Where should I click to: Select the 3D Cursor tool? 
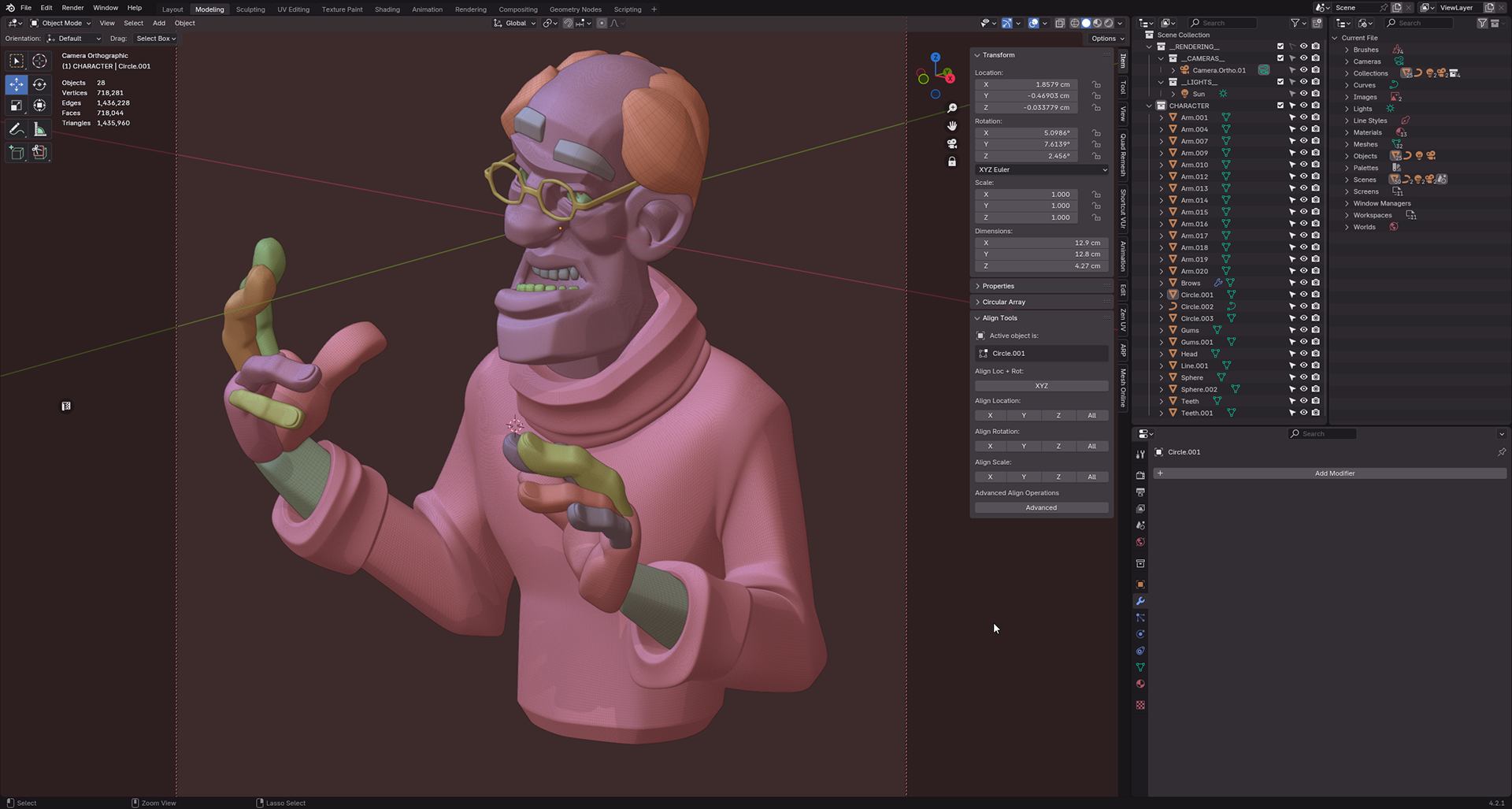click(x=39, y=61)
